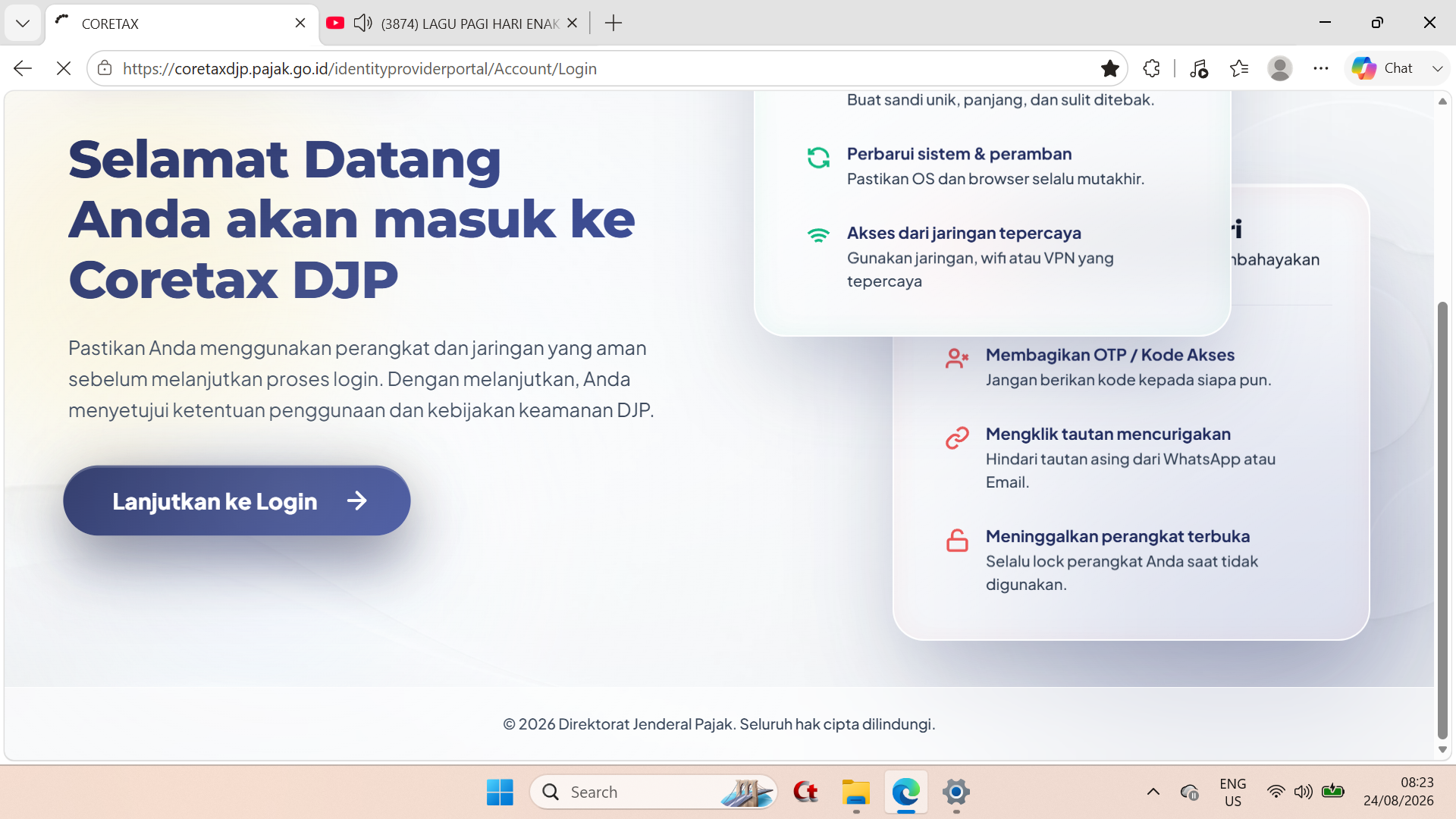
Task: Open the browser profile avatar
Action: pyautogui.click(x=1280, y=69)
